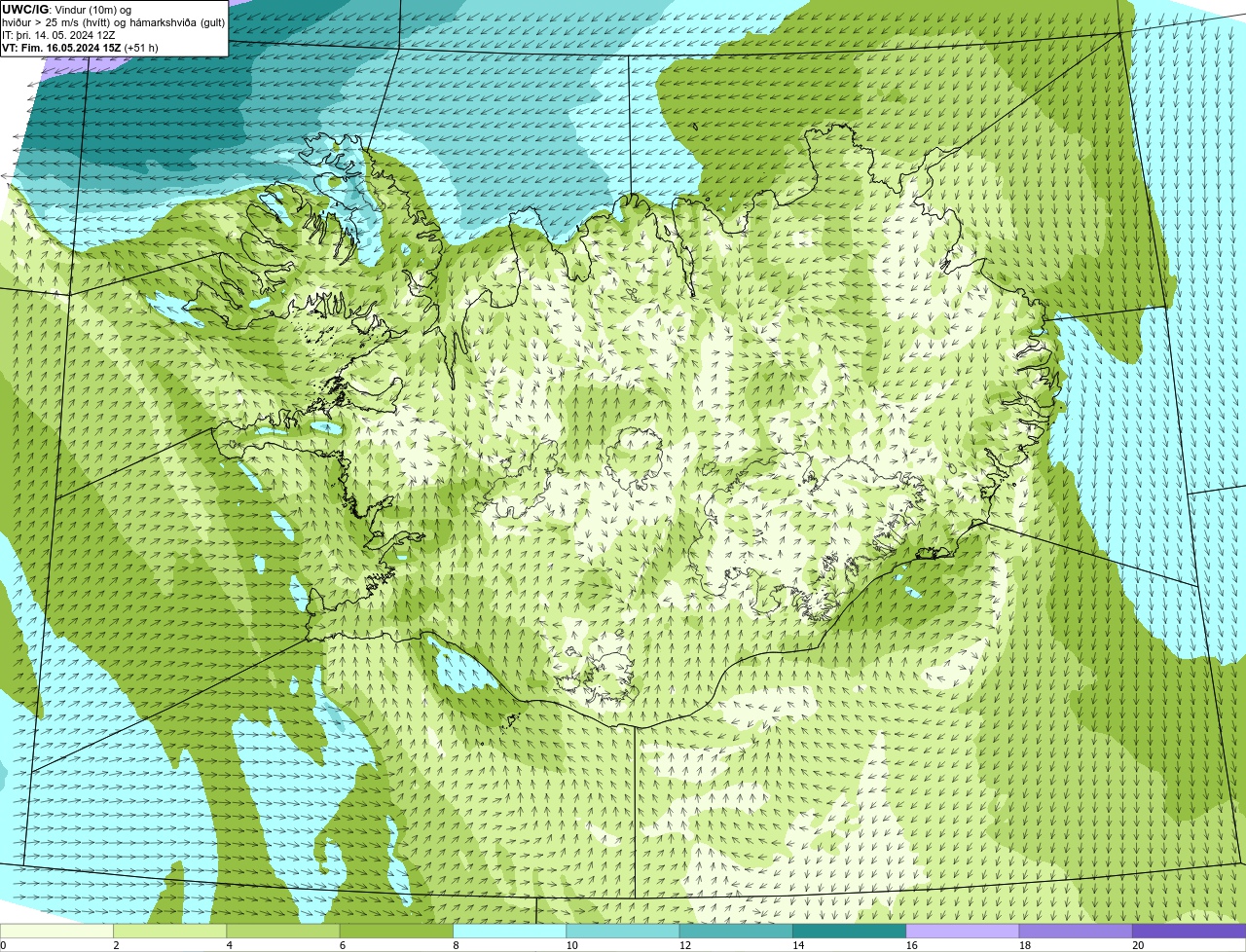Image resolution: width=1246 pixels, height=952 pixels.
Task: Click the '20' label on the scale
Action: click(x=1138, y=945)
